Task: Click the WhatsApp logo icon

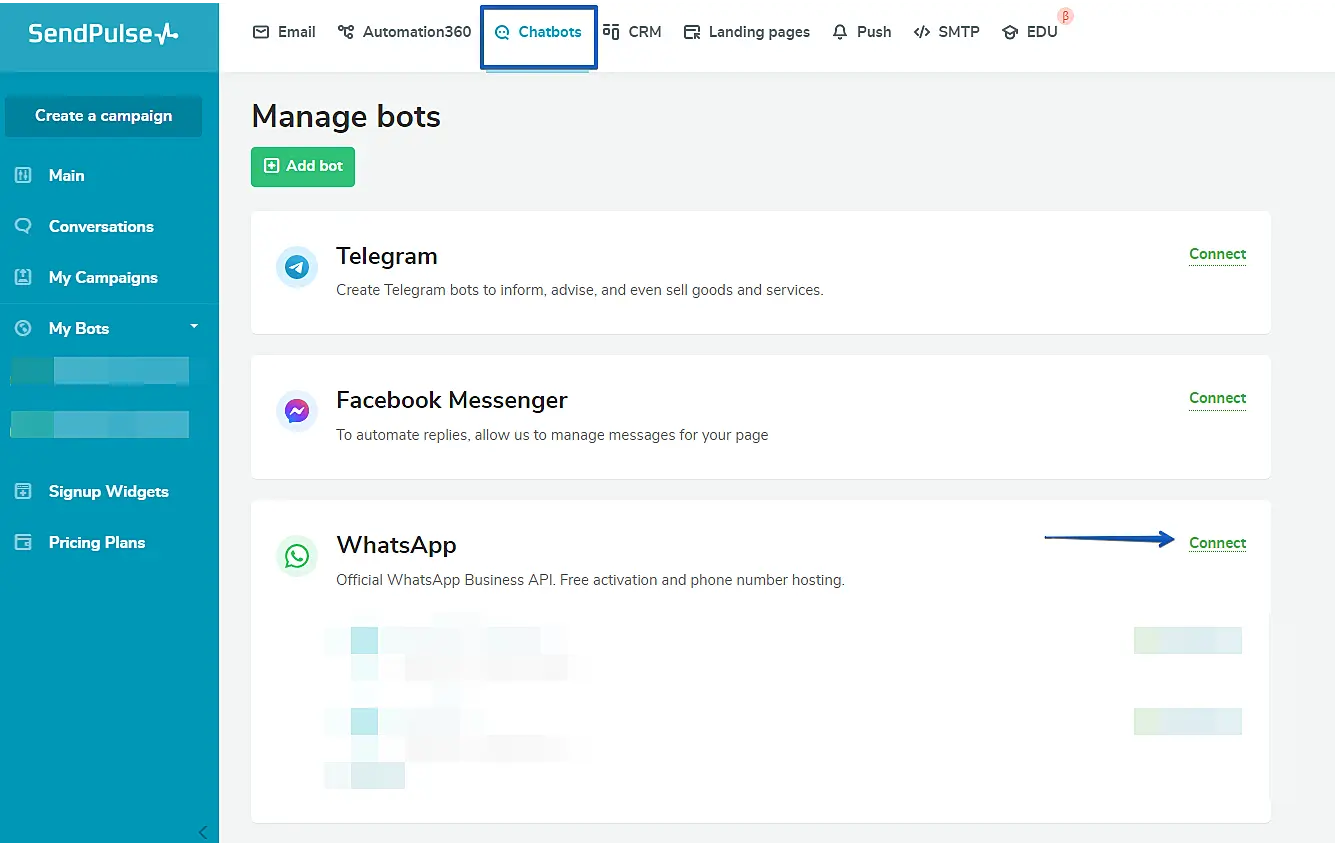Action: tap(296, 556)
